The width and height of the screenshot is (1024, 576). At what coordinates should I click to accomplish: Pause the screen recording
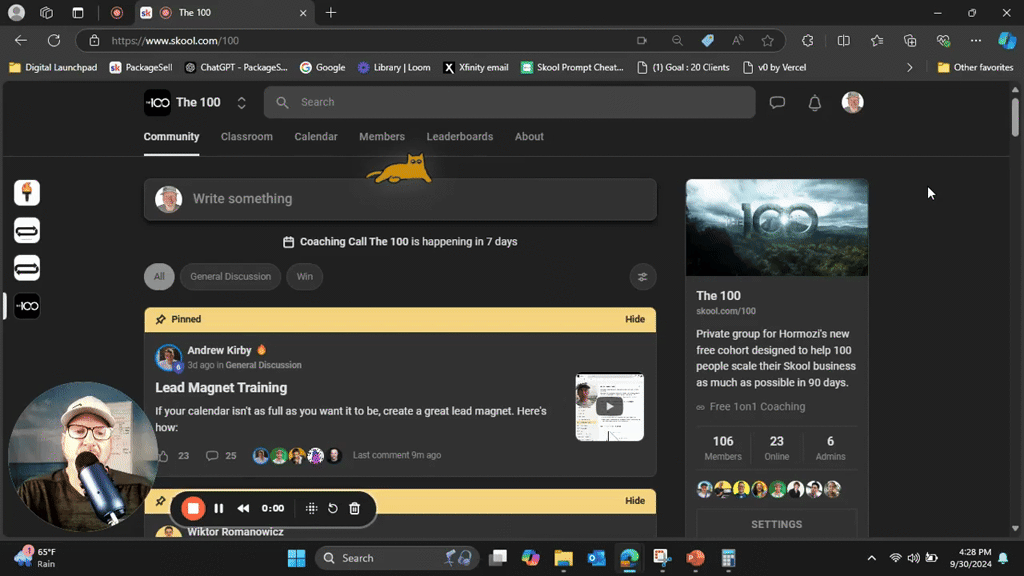[219, 508]
